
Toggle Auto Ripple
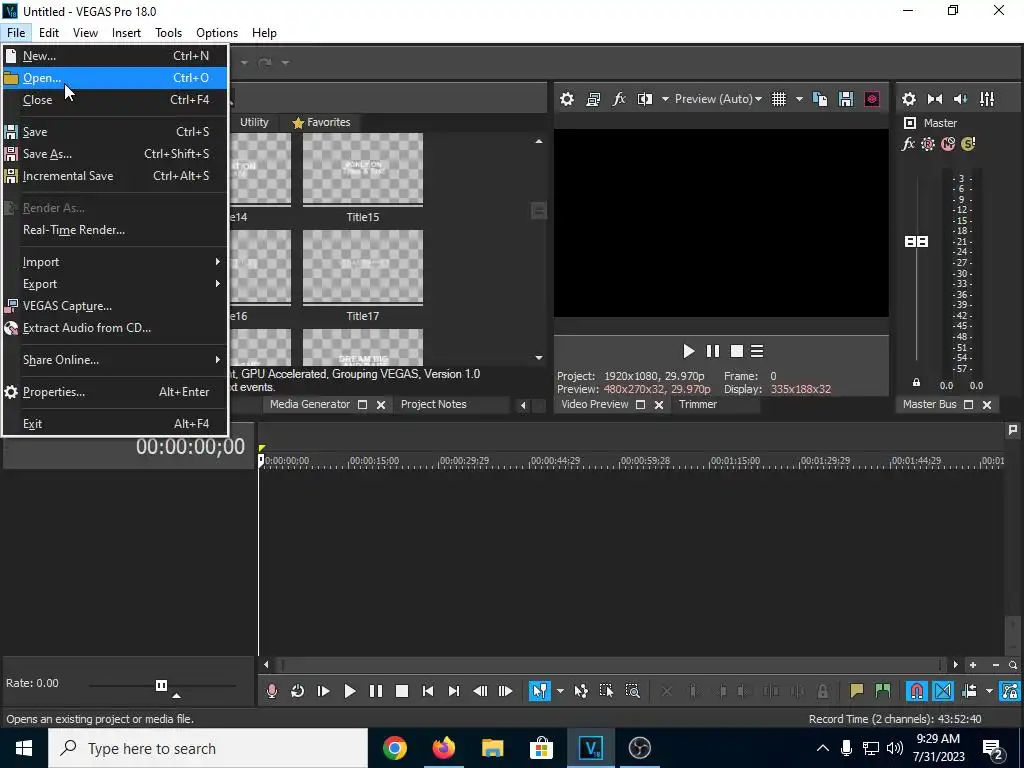click(969, 691)
